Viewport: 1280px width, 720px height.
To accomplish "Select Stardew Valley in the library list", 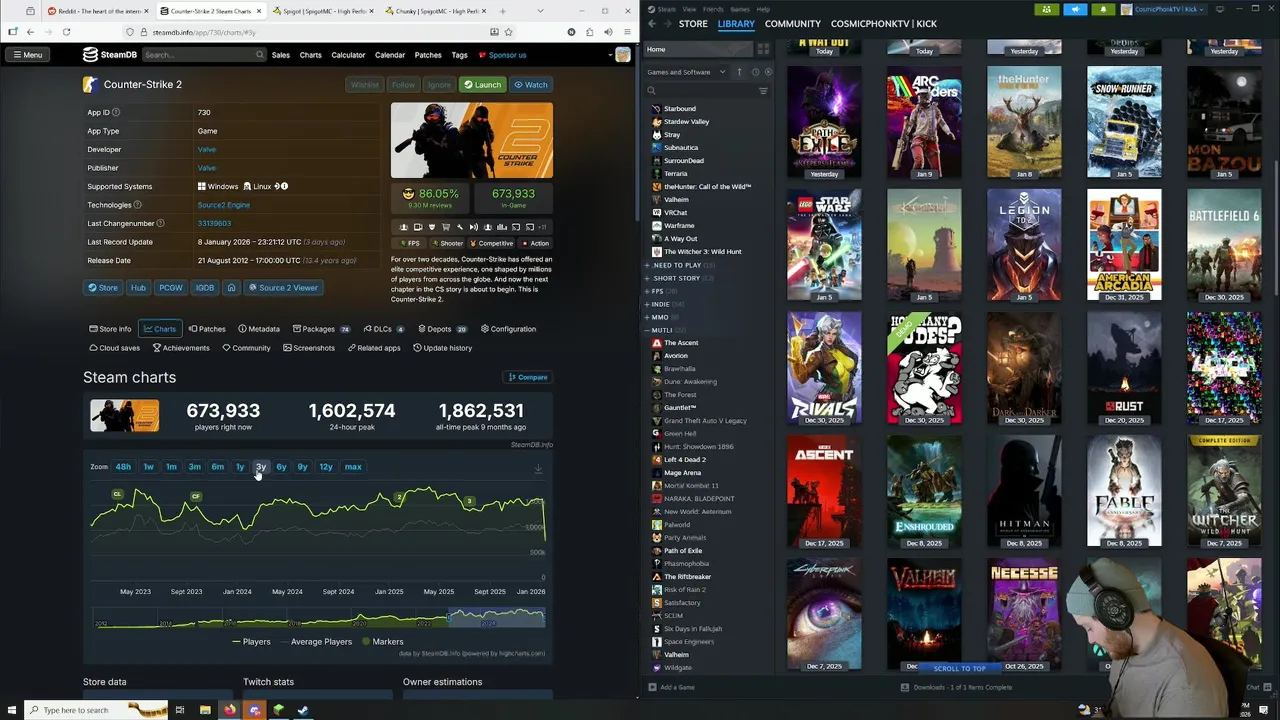I will (686, 122).
